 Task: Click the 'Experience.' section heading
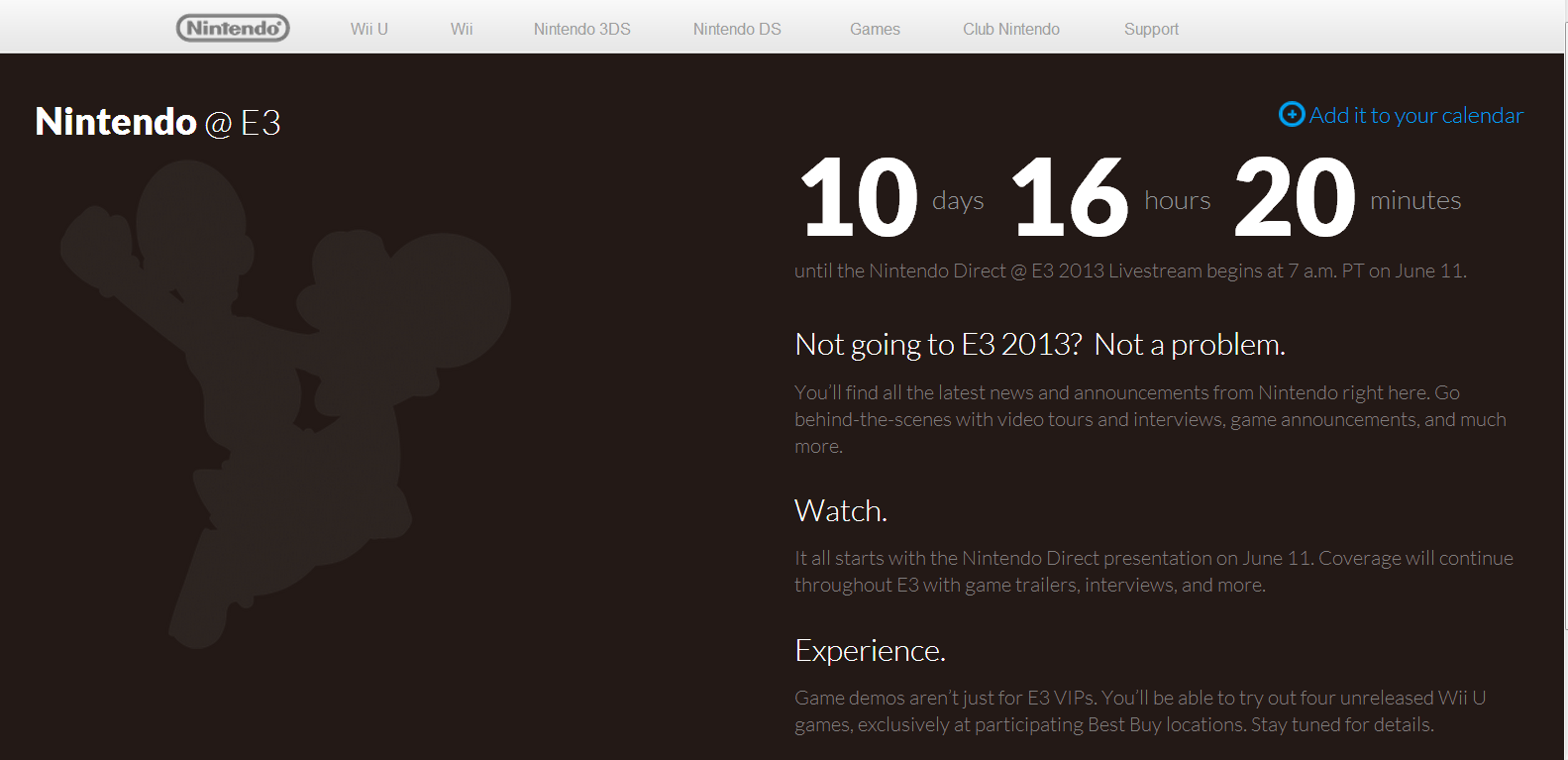click(870, 651)
